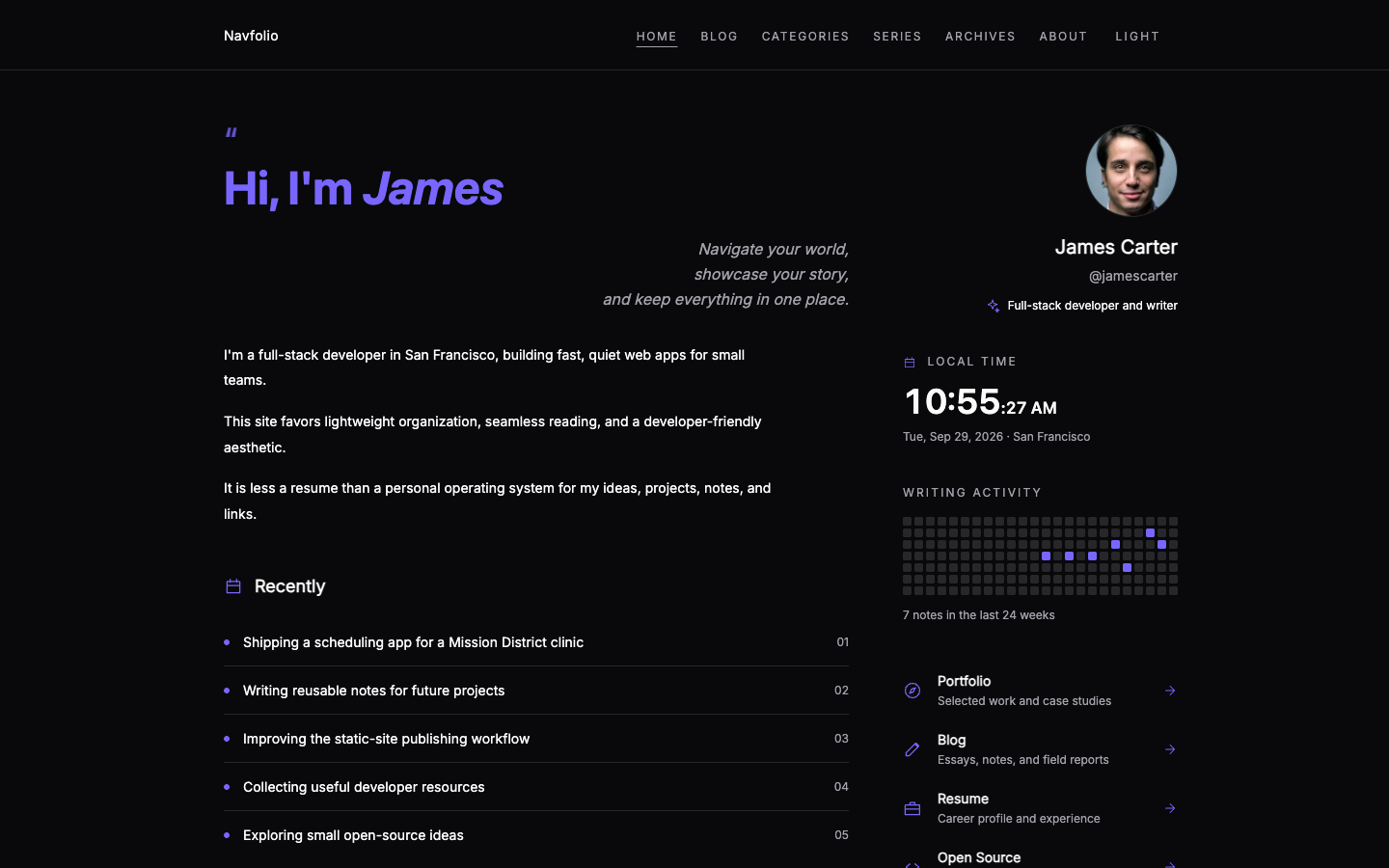Click the number 03 on the publishing workflow post
Screen dimensions: 1389x868
pyautogui.click(x=842, y=739)
